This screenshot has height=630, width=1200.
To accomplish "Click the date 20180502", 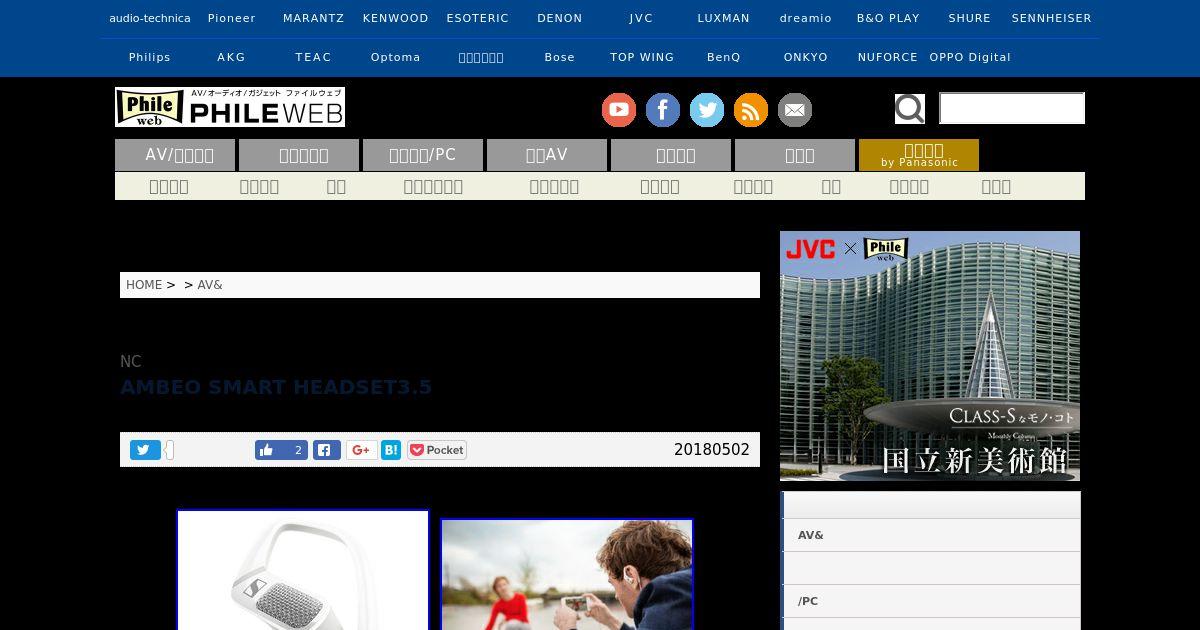I will [712, 450].
